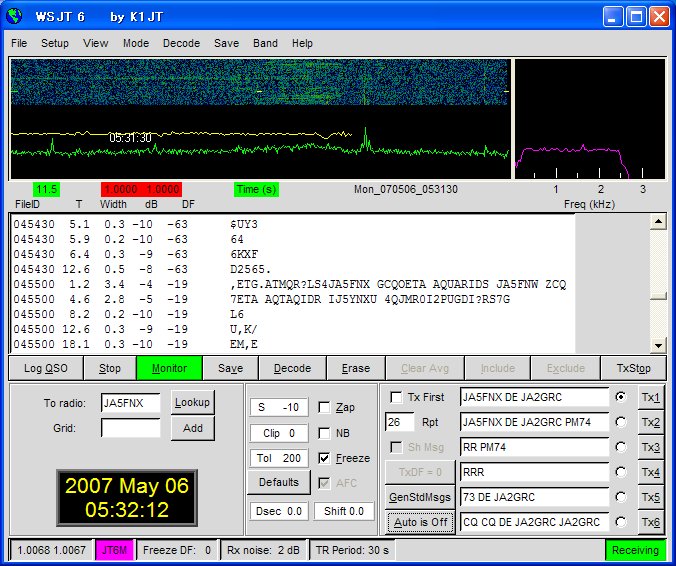This screenshot has height=566, width=676.
Task: Click the RR PM74 message field
Action: pyautogui.click(x=534, y=447)
